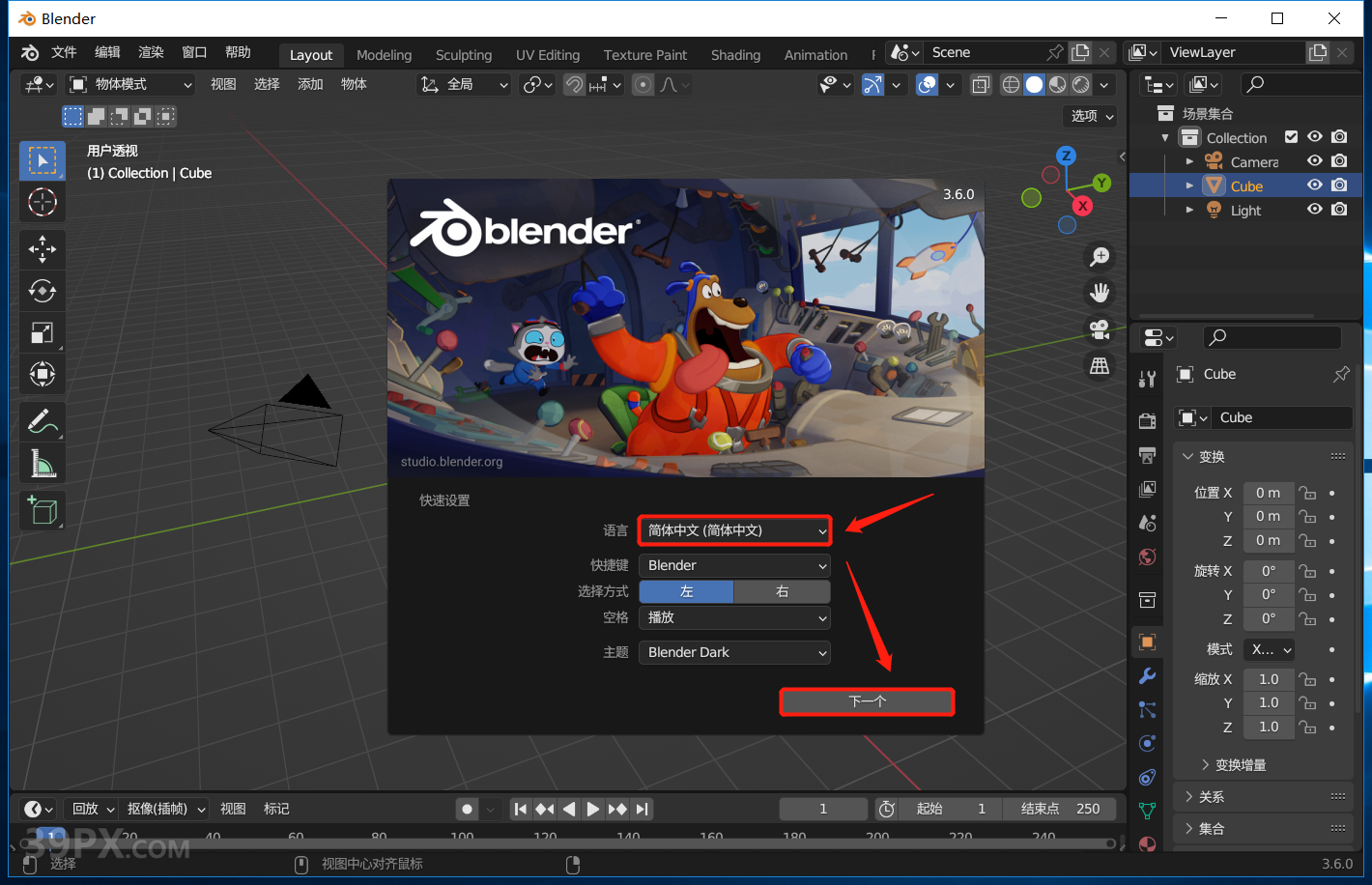Click the 下一个 button on the splash screen
The height and width of the screenshot is (885, 1372).
866,701
